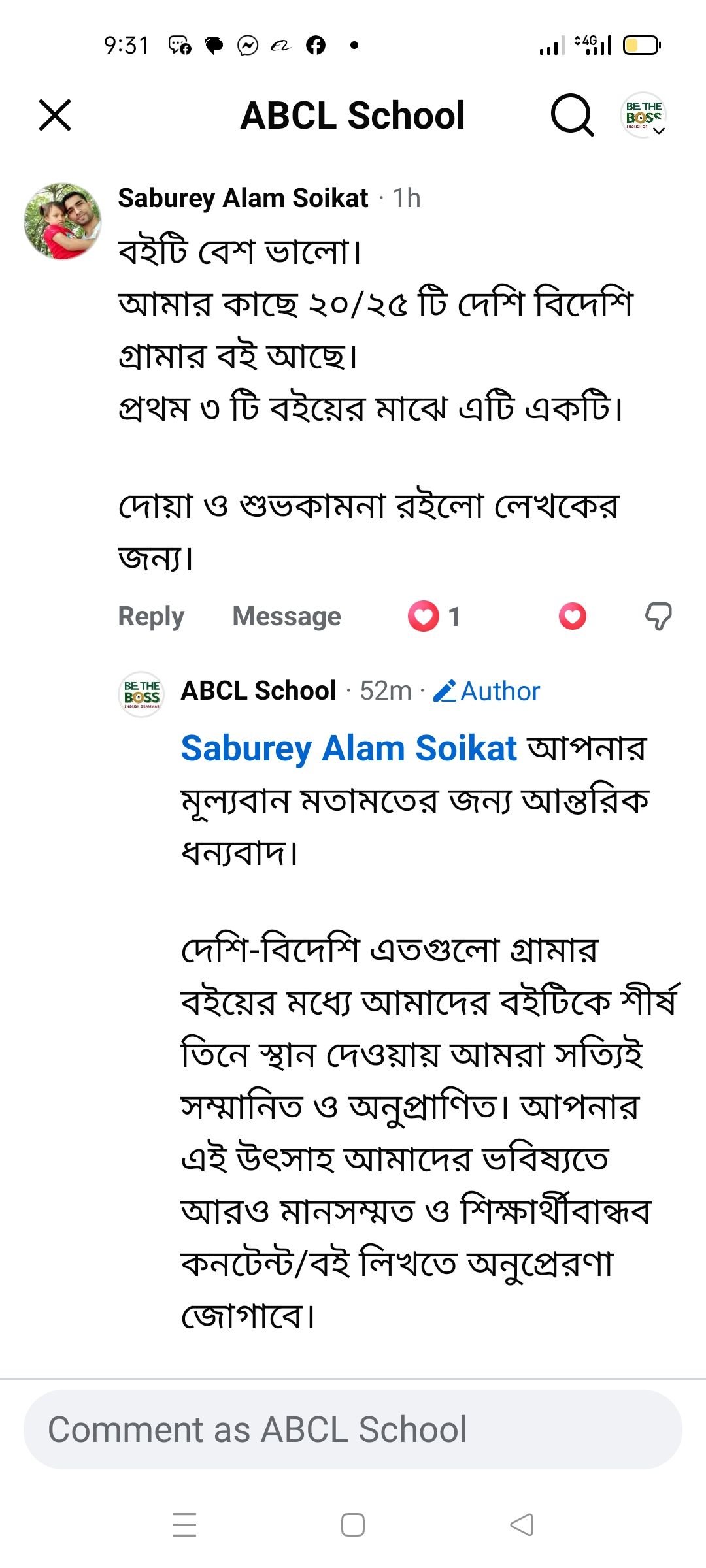The height and width of the screenshot is (1568, 706).
Task: Tap thumbs-down icon on Saburey's comment
Action: pos(658,616)
